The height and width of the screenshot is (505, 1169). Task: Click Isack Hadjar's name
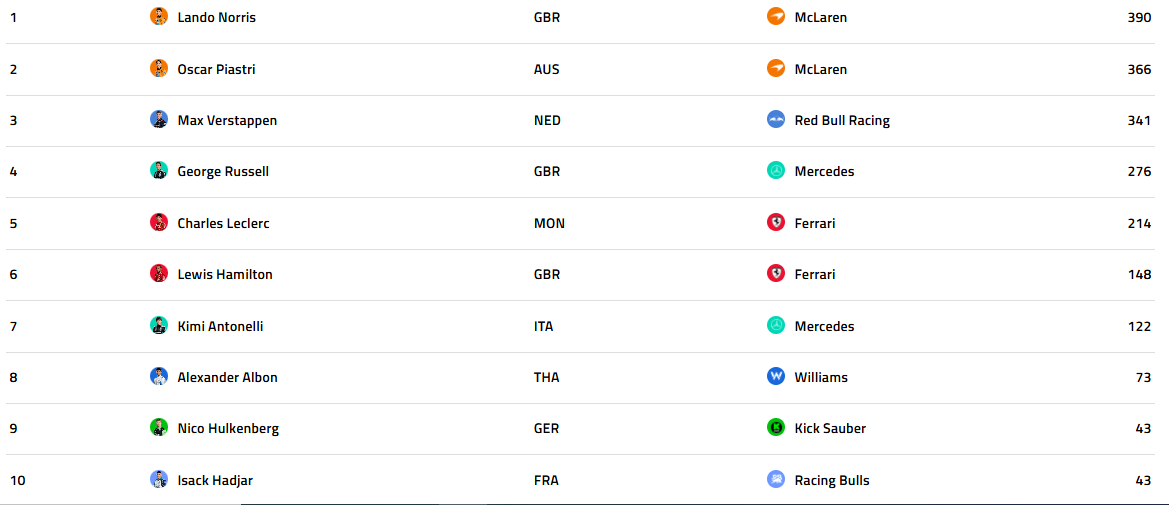pyautogui.click(x=215, y=480)
